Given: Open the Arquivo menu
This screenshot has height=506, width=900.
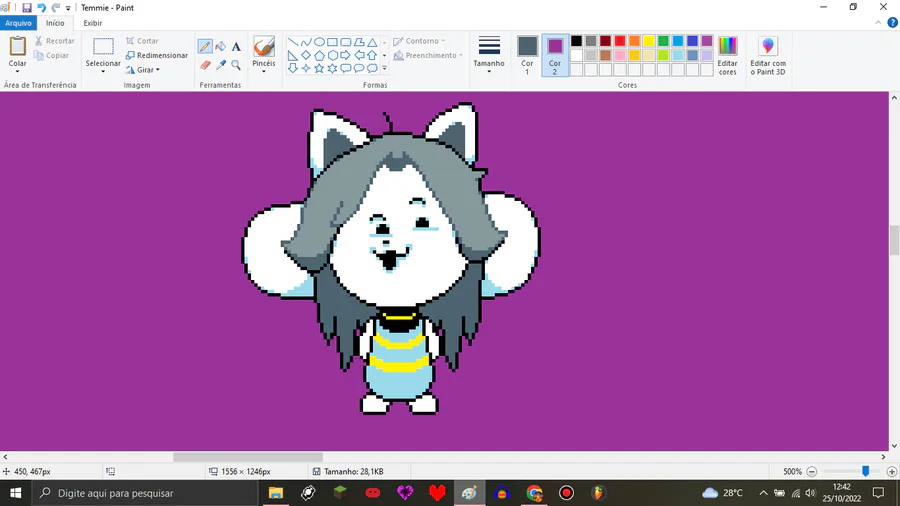Looking at the screenshot, I should 18,23.
